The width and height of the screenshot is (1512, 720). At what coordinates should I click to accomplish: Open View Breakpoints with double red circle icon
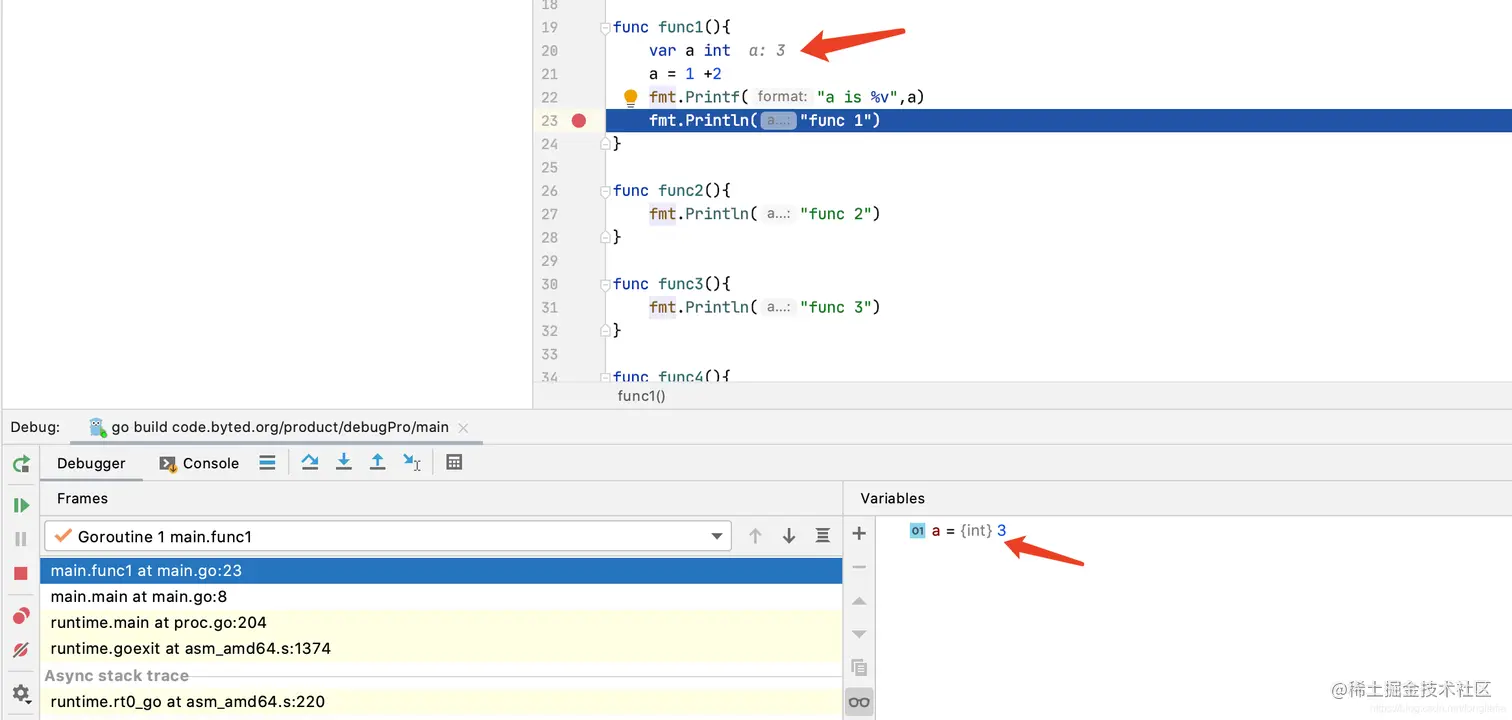click(x=21, y=616)
